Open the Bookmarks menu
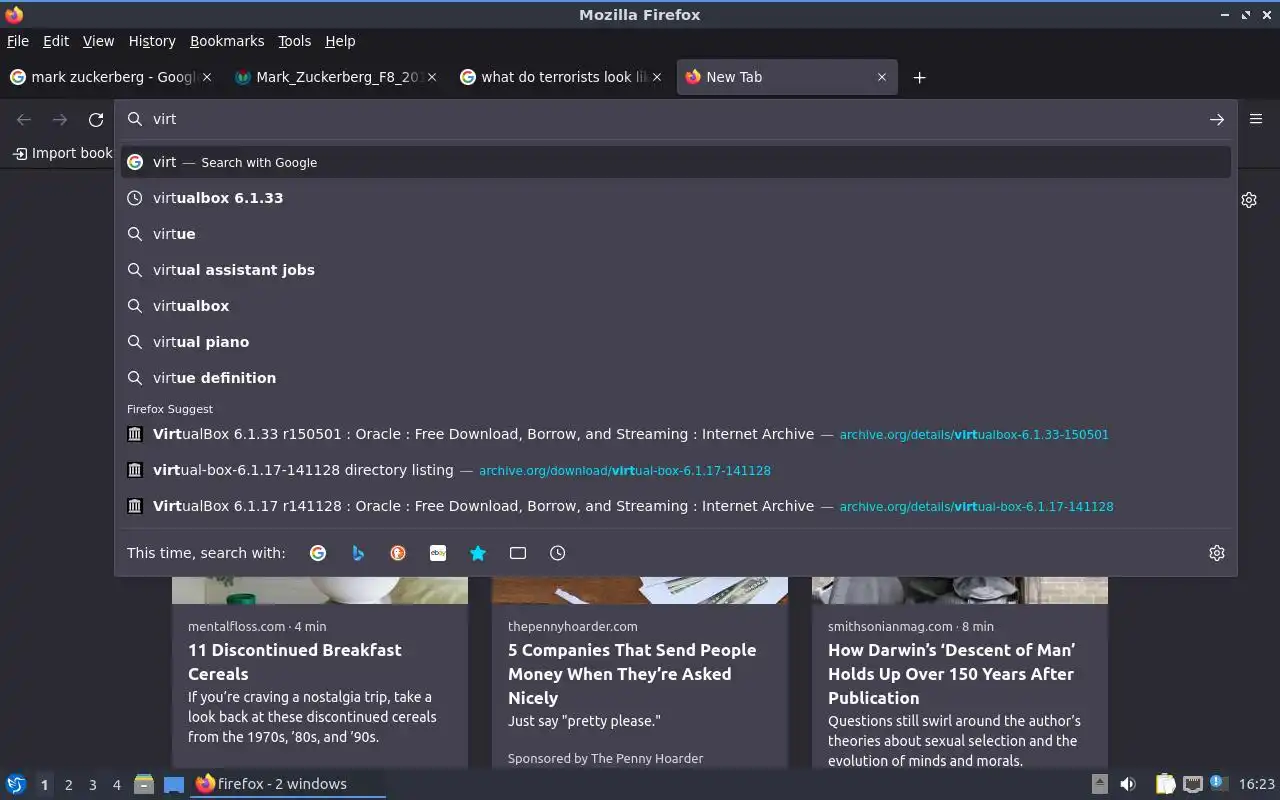 pyautogui.click(x=227, y=41)
